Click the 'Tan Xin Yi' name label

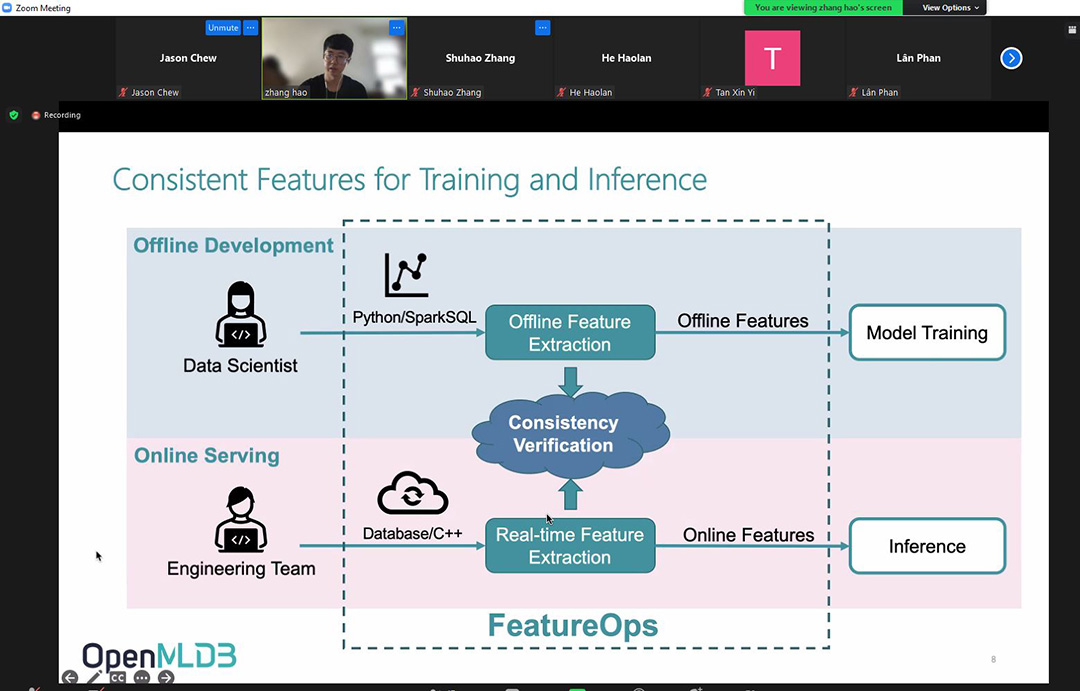coord(735,92)
